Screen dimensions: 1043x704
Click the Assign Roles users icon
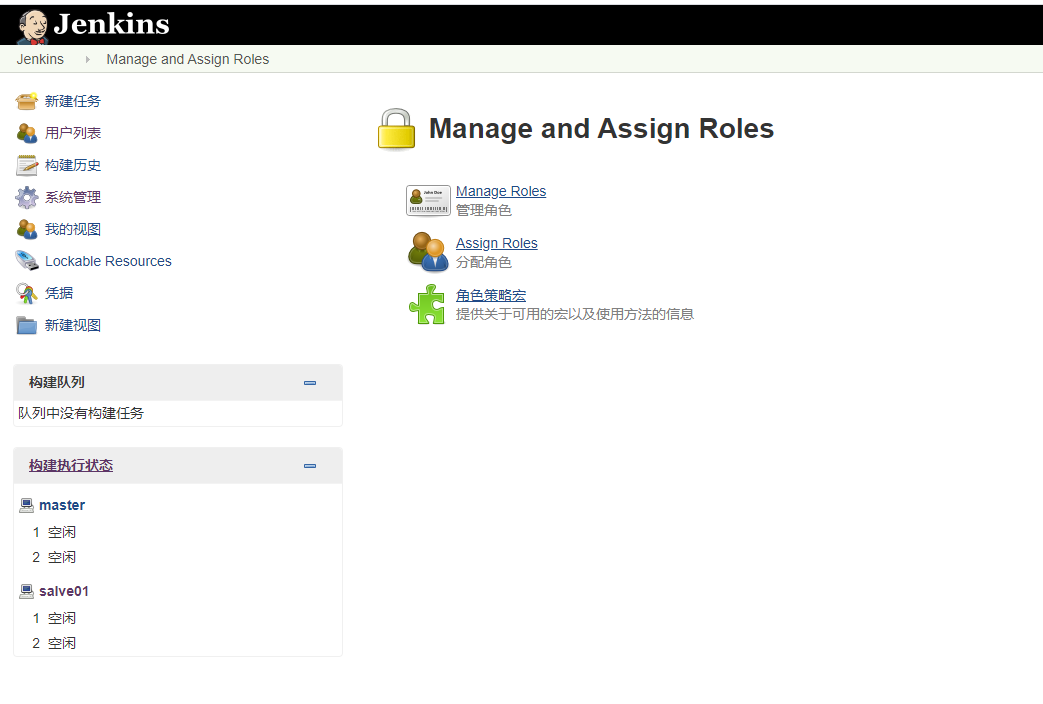428,252
